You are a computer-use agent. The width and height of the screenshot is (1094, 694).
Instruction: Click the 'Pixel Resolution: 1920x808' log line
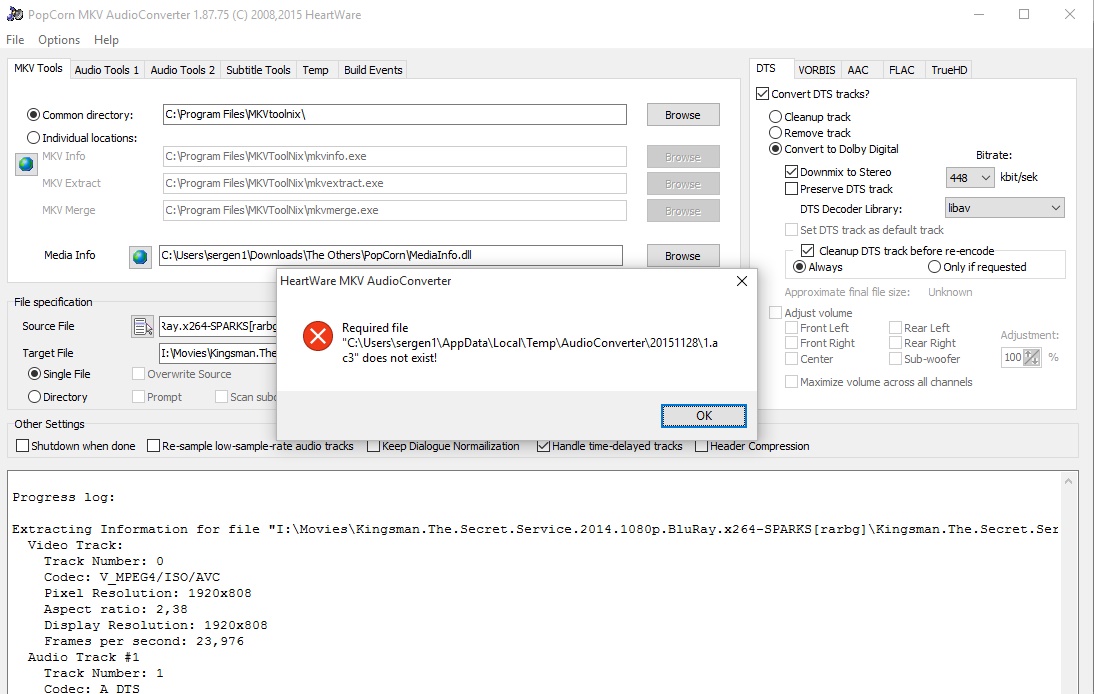tap(148, 594)
